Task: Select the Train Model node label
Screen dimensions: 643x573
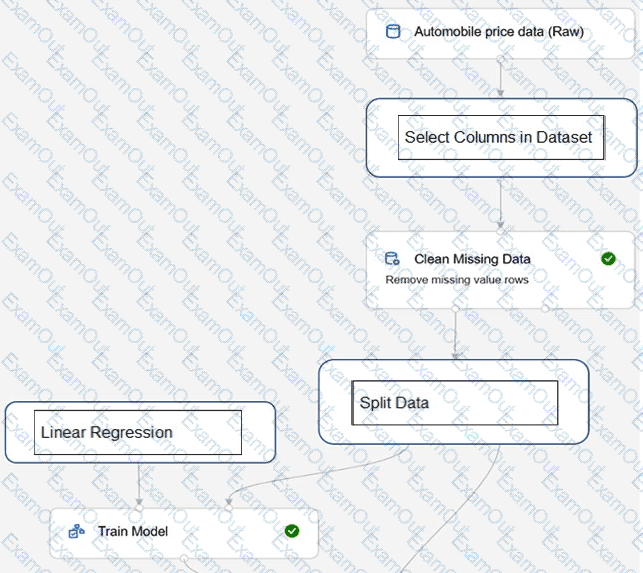Action: (x=133, y=531)
